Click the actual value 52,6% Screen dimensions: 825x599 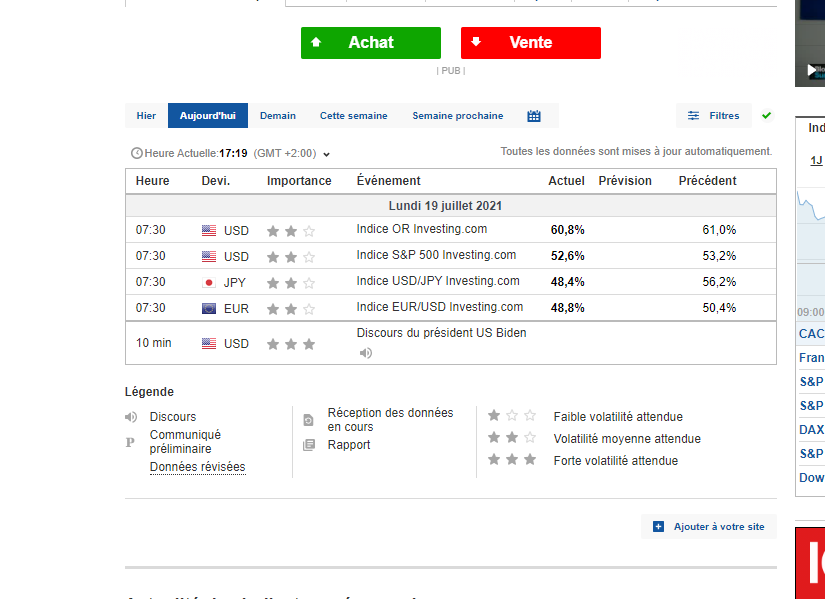568,256
